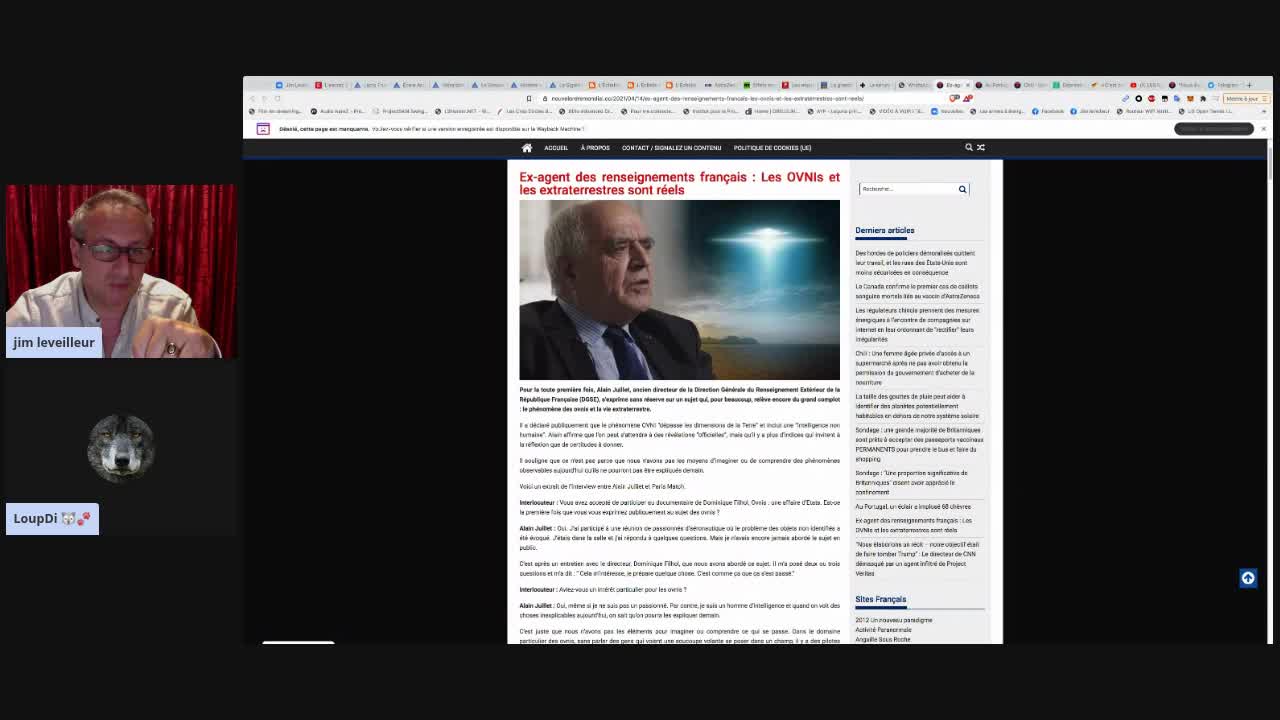This screenshot has width=1280, height=720.
Task: Open 'Le Canada confirme le premier cas' article
Action: pyautogui.click(x=916, y=291)
